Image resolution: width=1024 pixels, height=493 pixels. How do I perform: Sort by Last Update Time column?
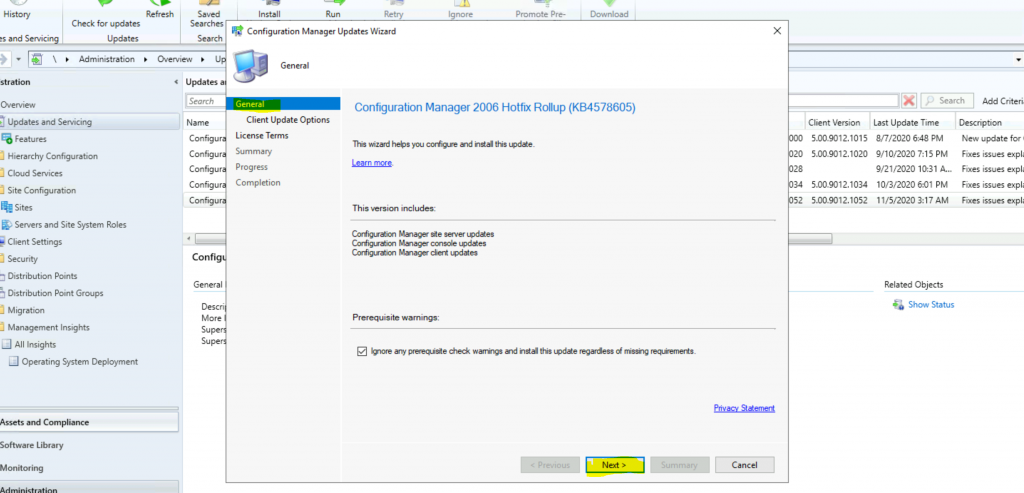(912, 122)
